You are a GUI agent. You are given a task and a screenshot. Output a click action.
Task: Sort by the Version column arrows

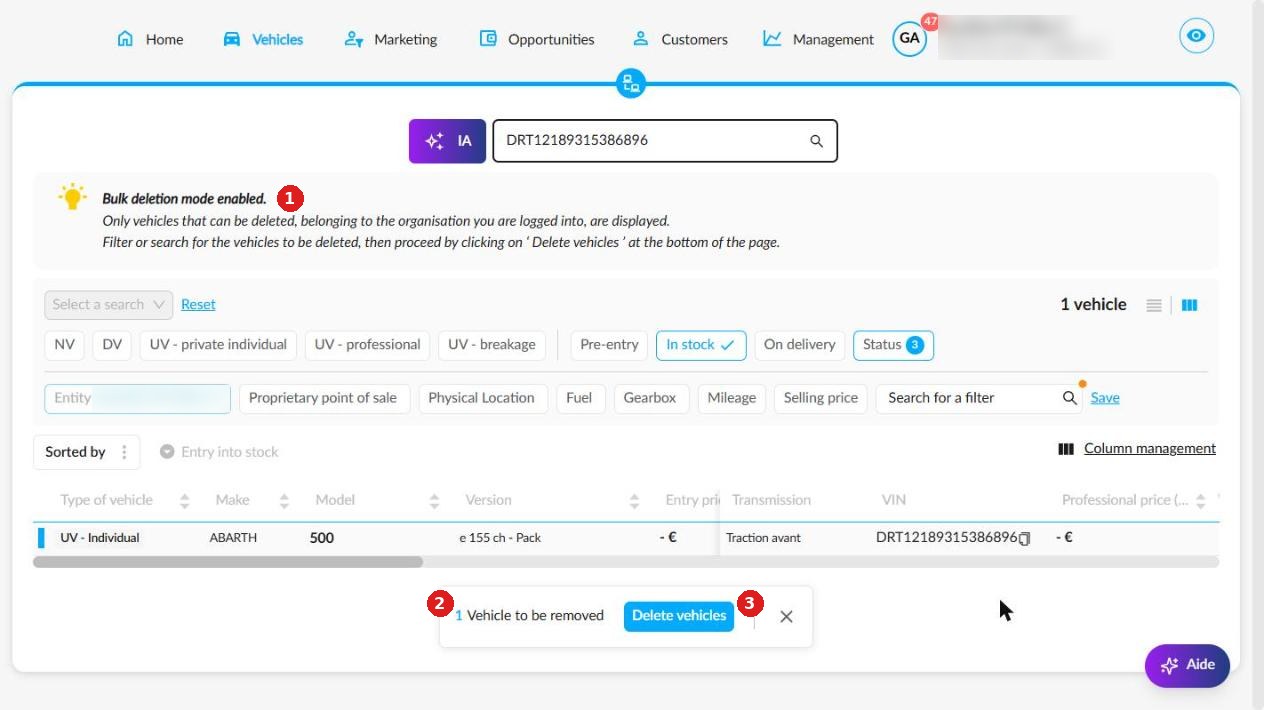(x=634, y=501)
